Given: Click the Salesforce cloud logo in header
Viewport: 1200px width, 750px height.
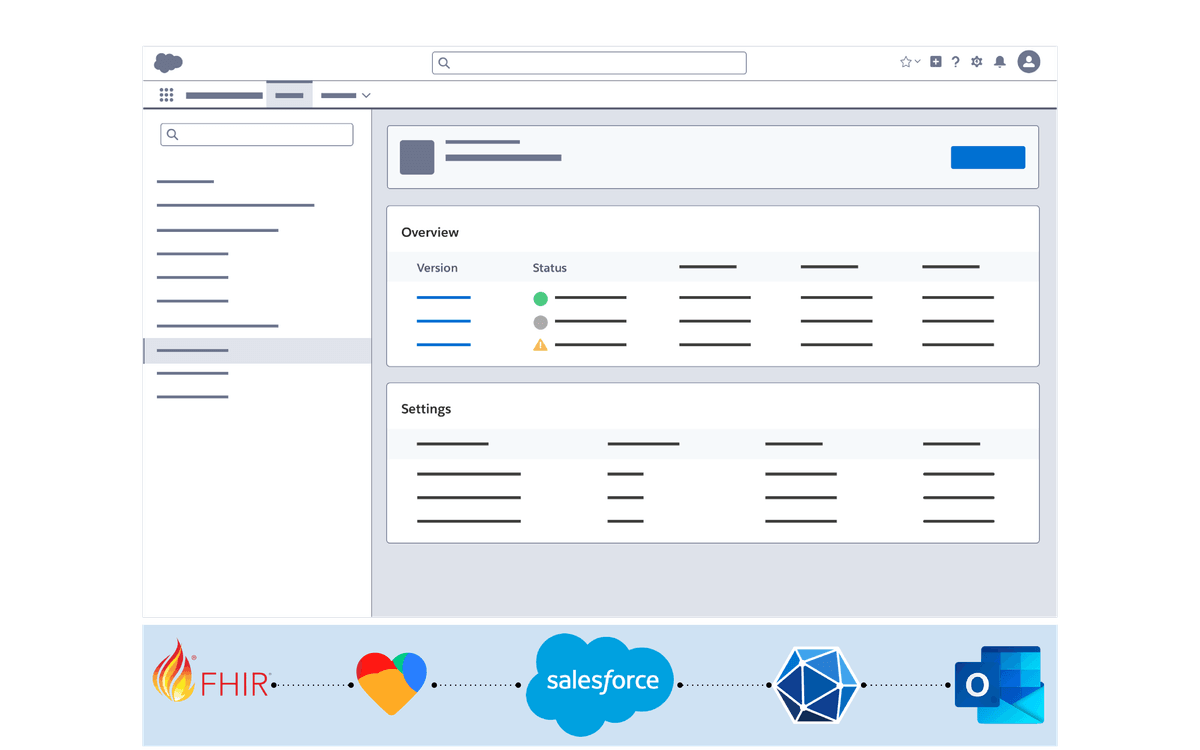Looking at the screenshot, I should pyautogui.click(x=168, y=63).
